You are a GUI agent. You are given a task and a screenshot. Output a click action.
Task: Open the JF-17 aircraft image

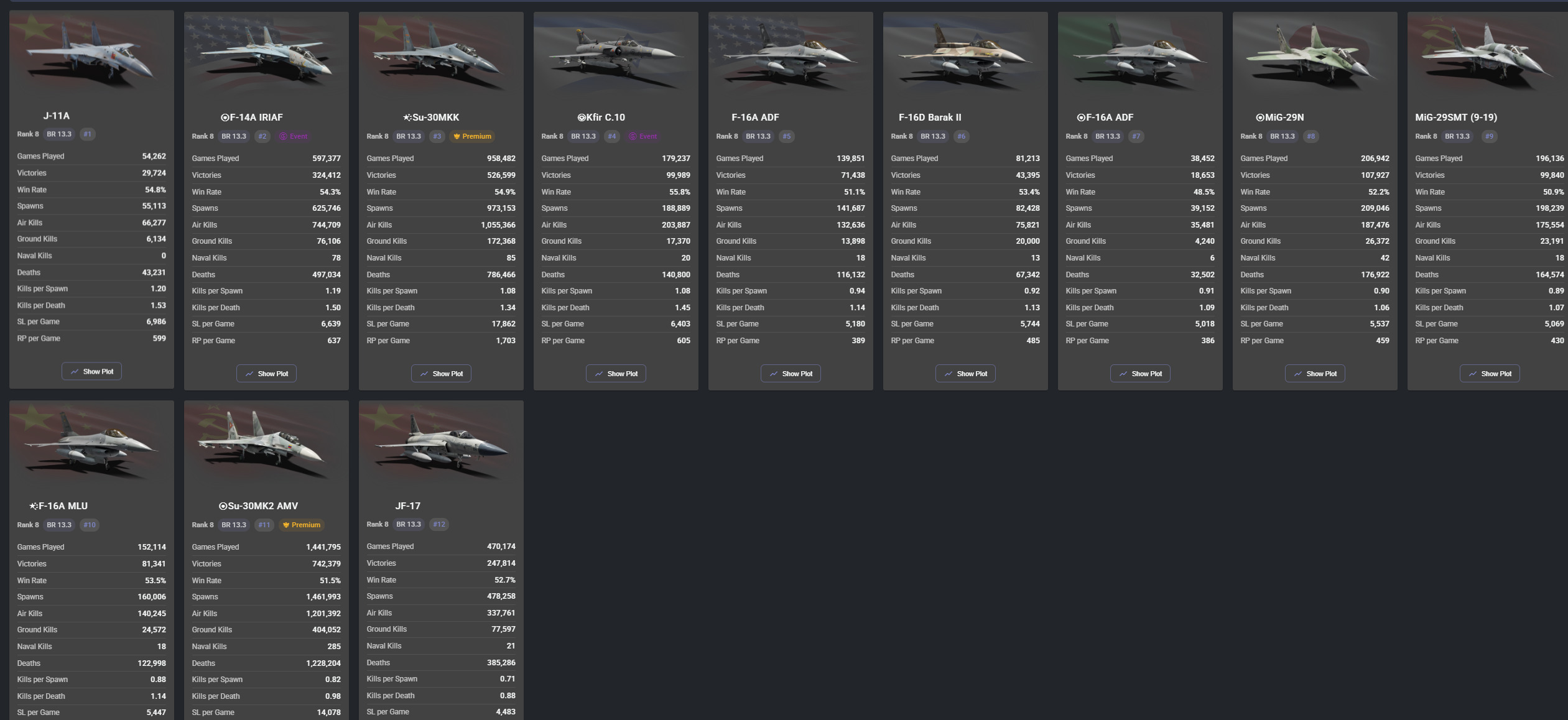point(441,444)
